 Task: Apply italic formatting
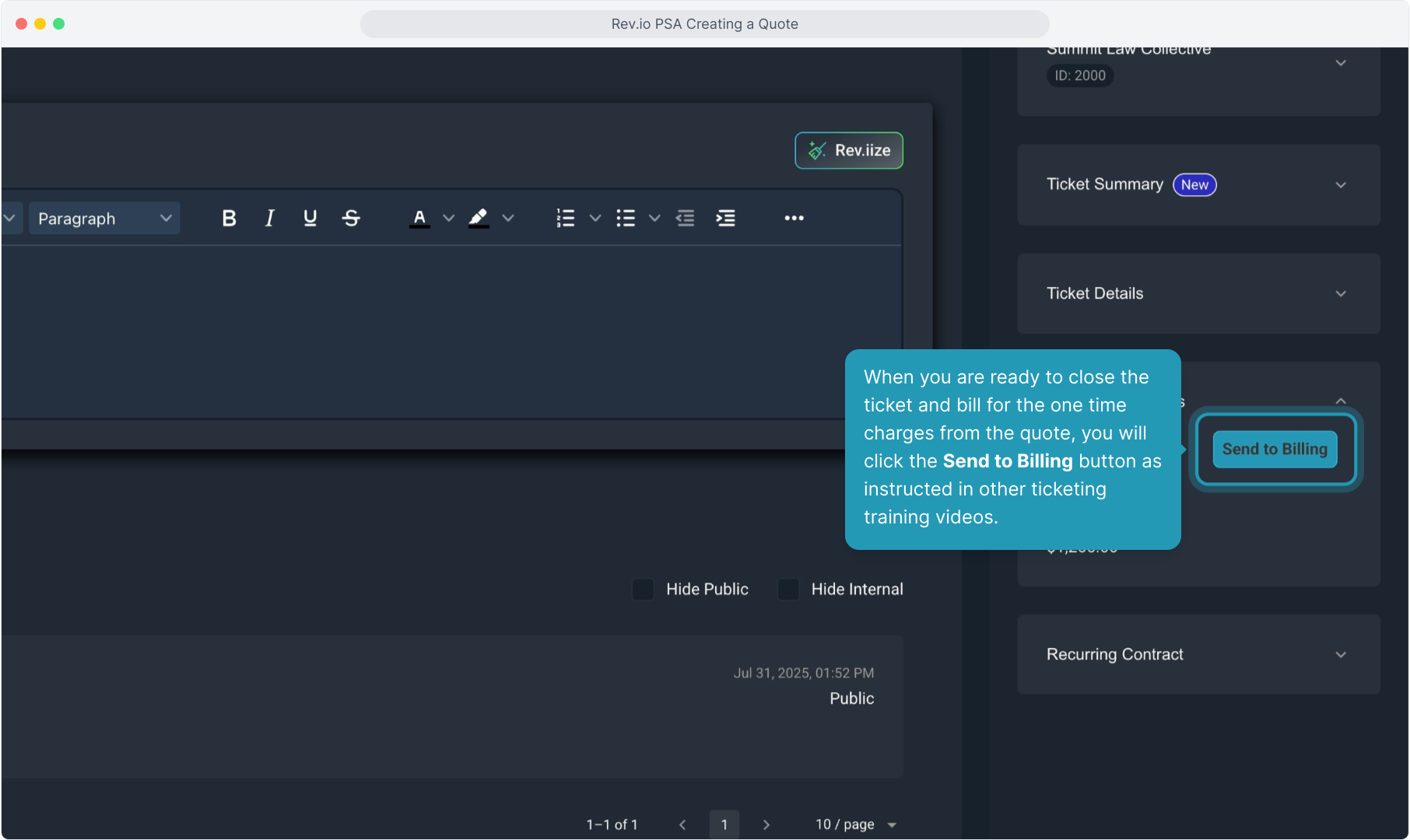(269, 219)
